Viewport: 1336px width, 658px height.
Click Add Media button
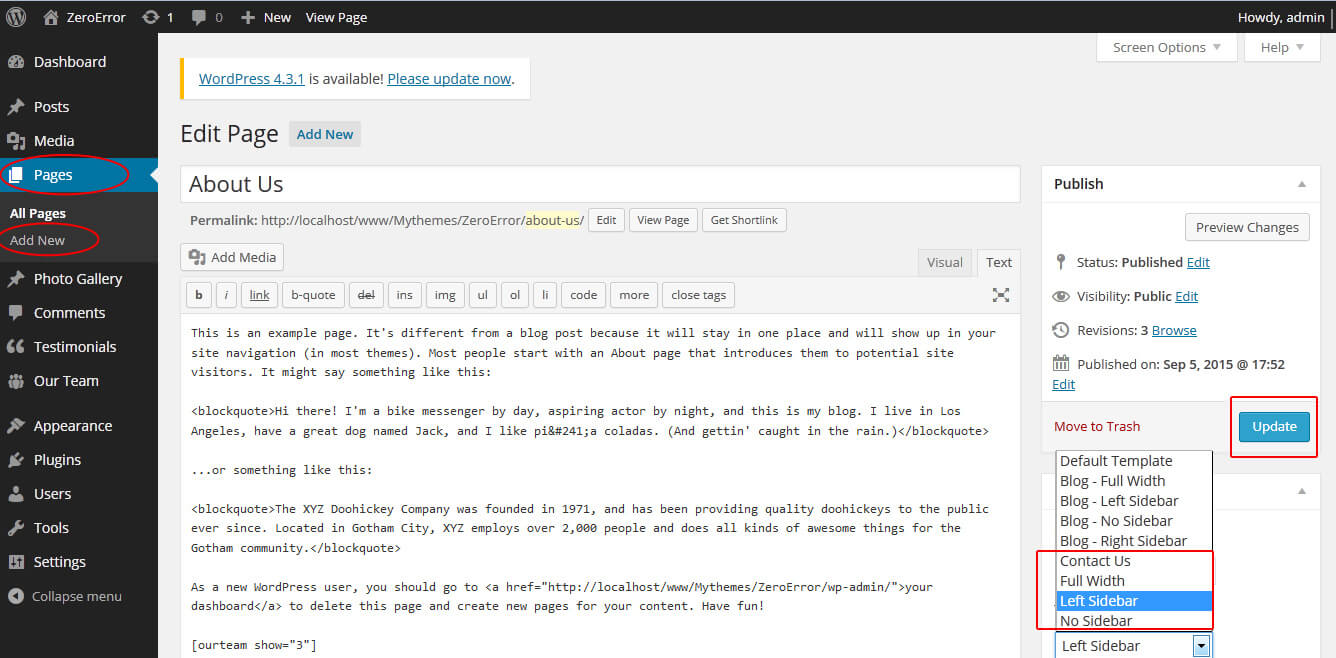pos(232,257)
